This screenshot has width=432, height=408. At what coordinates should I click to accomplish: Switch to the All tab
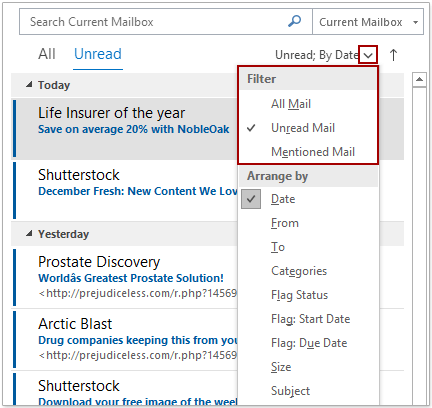coord(47,54)
